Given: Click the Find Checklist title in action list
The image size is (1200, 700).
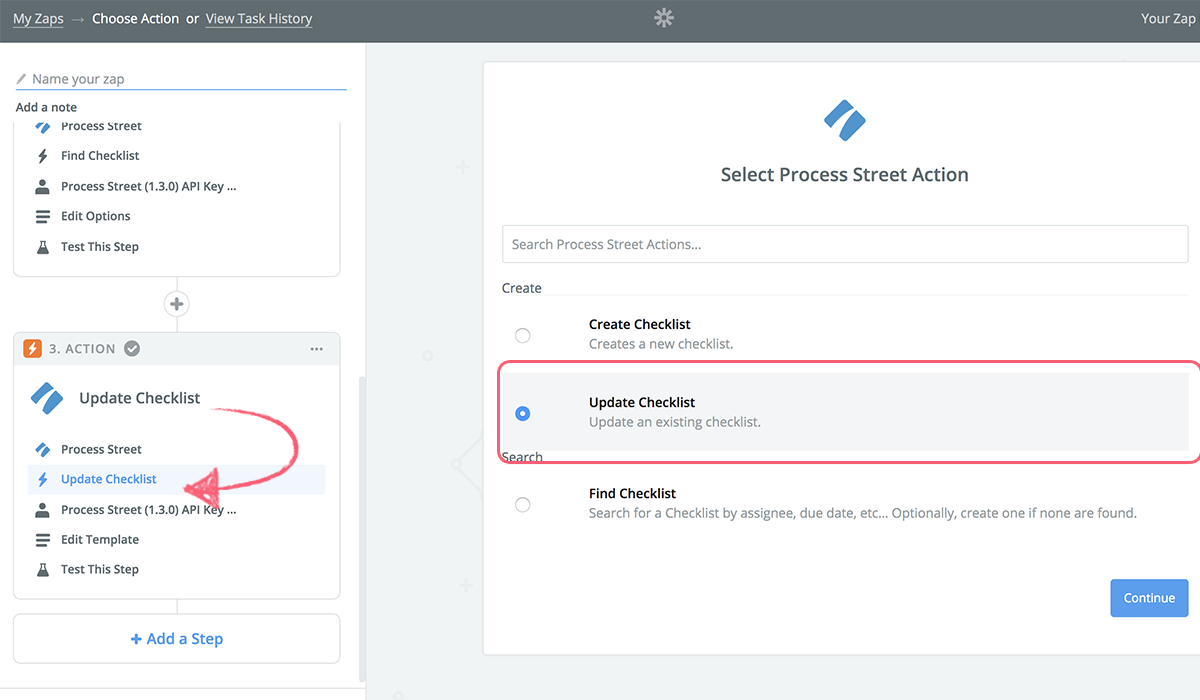Looking at the screenshot, I should click(x=632, y=493).
